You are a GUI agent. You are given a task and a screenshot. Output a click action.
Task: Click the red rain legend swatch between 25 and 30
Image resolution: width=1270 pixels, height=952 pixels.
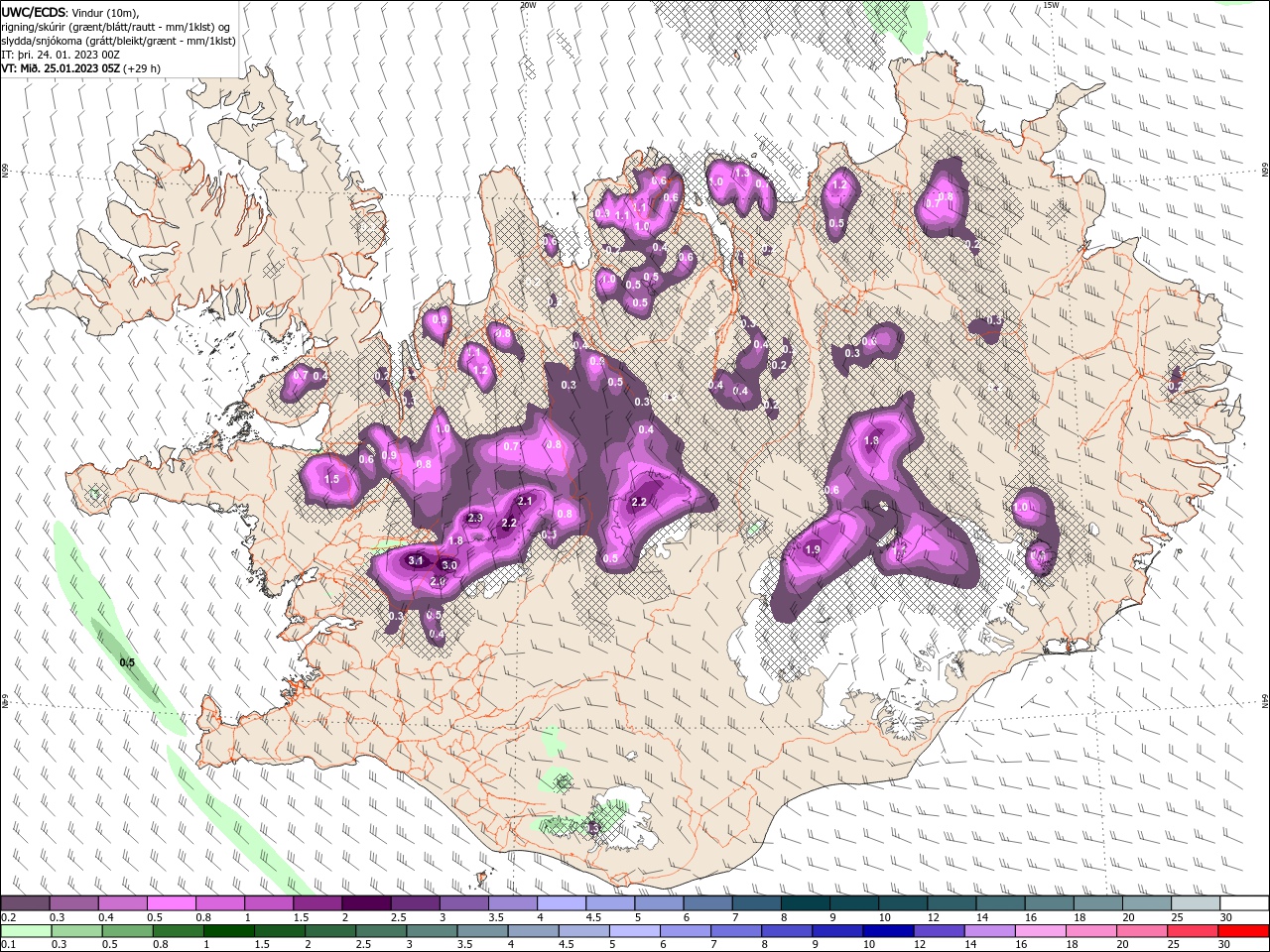1195,930
